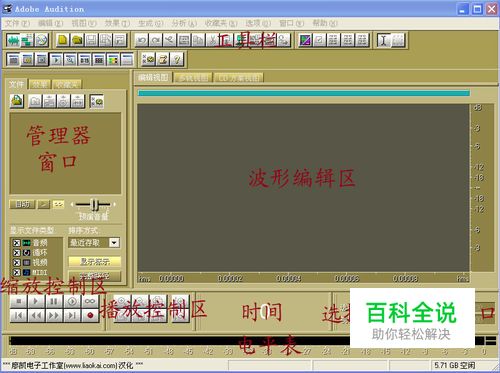Click the Undo arrow icon
This screenshot has height=373, width=500.
point(142,40)
